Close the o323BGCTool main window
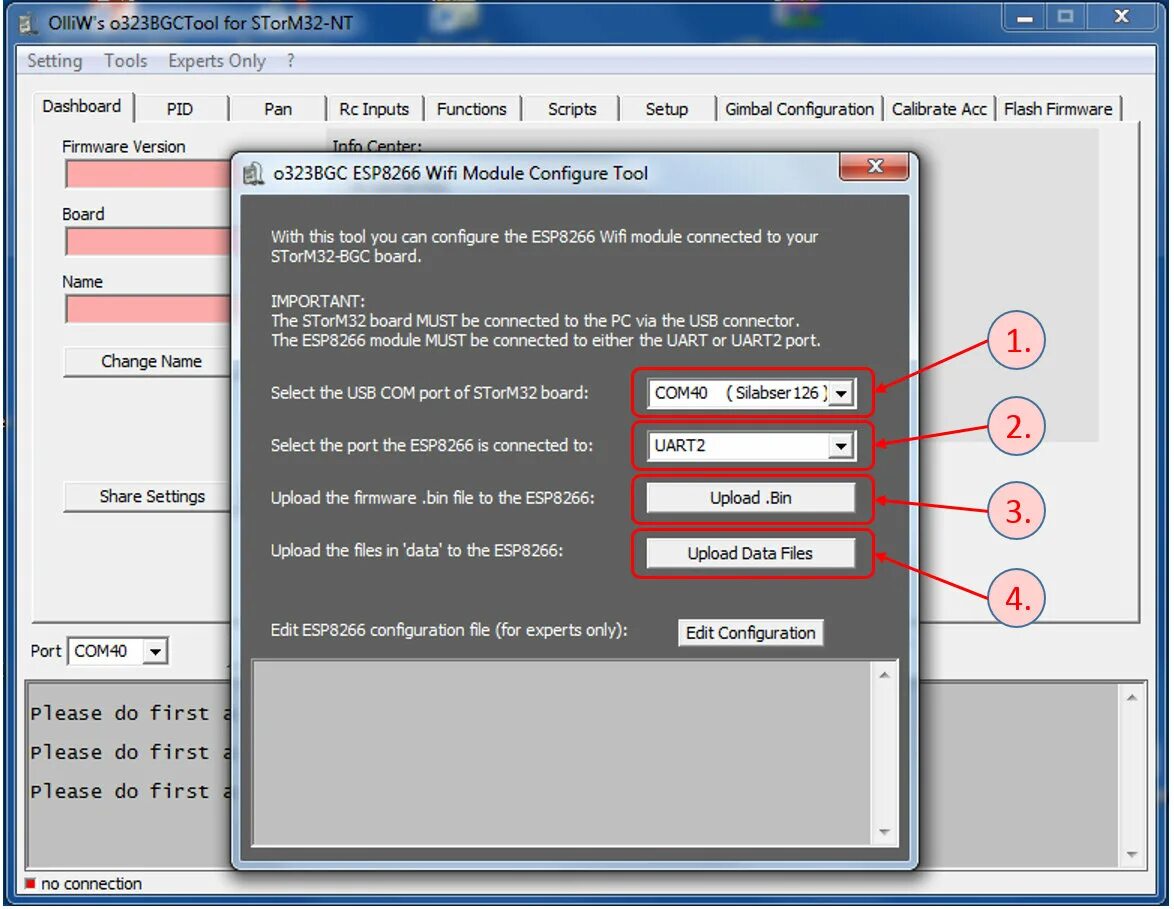Screen dimensions: 1174x909 (x=1121, y=17)
